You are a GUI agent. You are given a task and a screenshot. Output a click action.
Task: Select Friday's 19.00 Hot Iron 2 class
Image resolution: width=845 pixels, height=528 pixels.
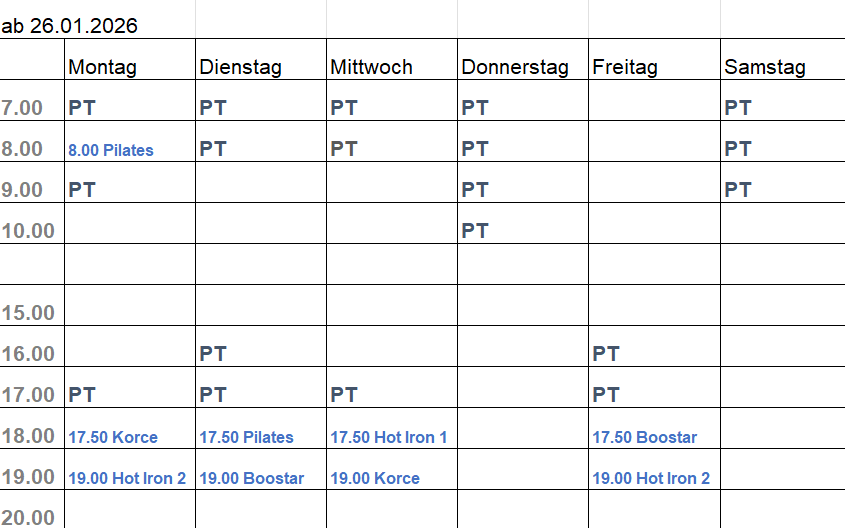click(651, 478)
